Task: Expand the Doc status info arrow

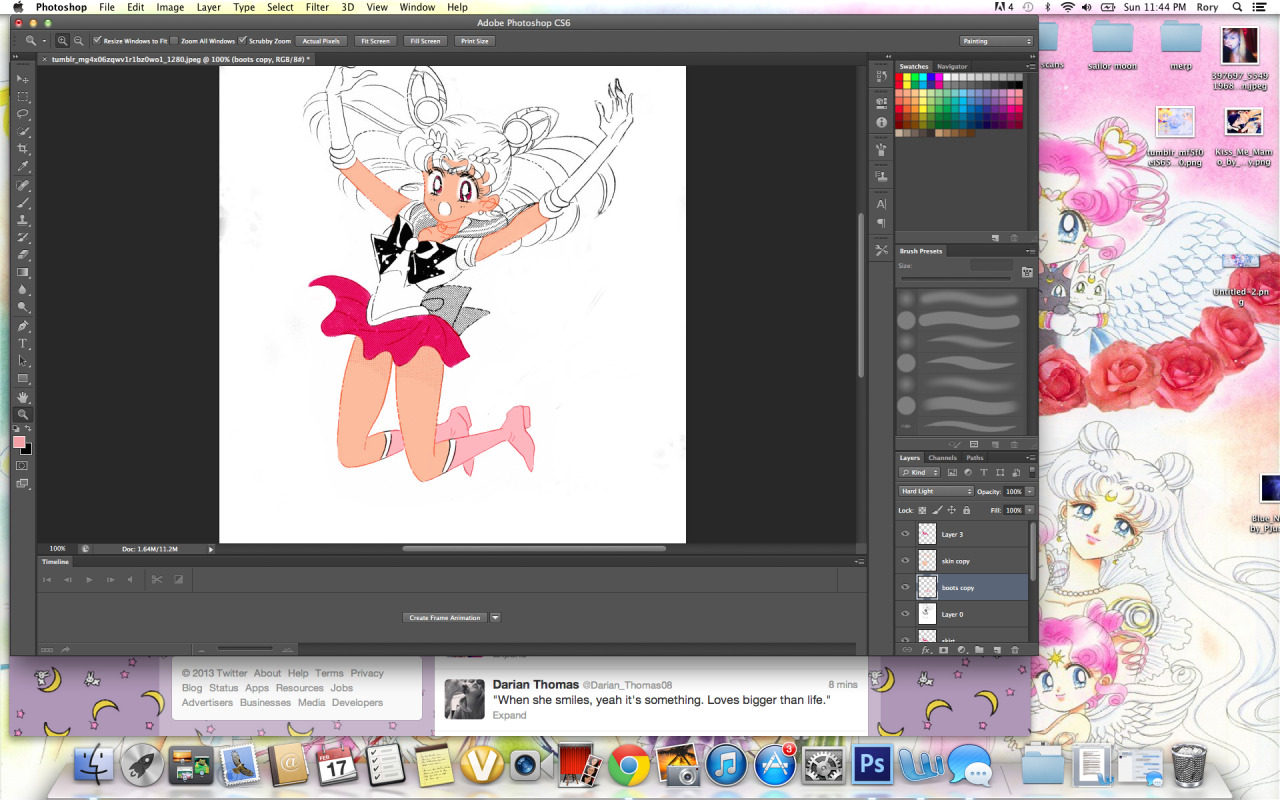Action: coord(211,548)
